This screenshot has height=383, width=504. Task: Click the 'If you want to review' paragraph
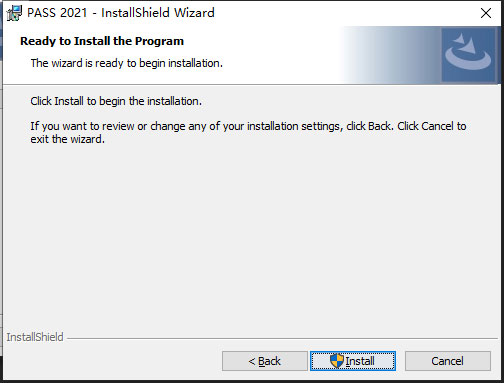click(248, 132)
